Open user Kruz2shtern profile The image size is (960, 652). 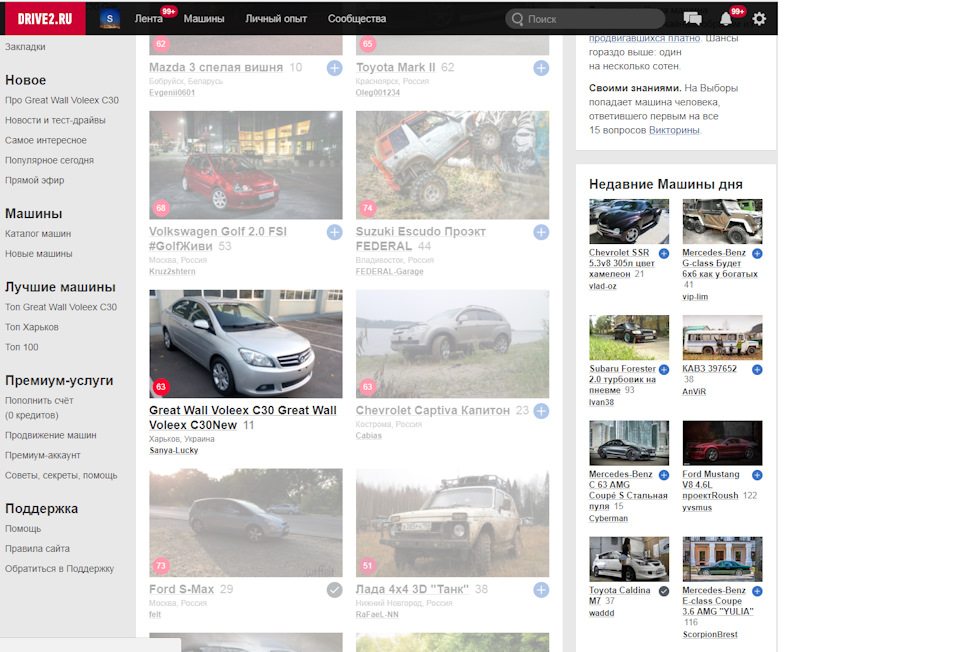pos(172,271)
